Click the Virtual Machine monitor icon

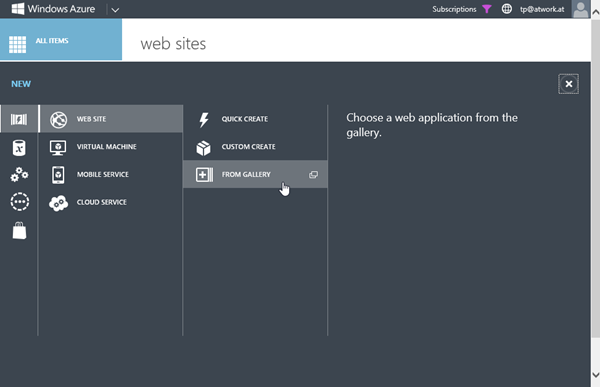58,147
